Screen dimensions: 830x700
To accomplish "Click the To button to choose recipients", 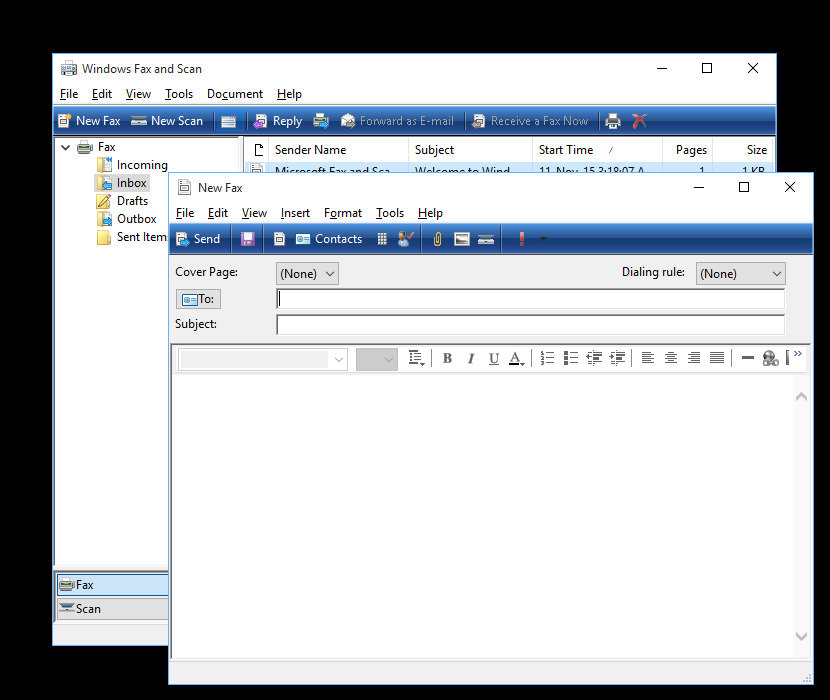I will click(x=198, y=298).
